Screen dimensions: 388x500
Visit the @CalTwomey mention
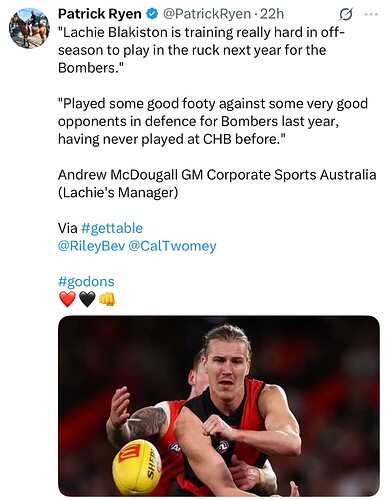[x=172, y=246]
